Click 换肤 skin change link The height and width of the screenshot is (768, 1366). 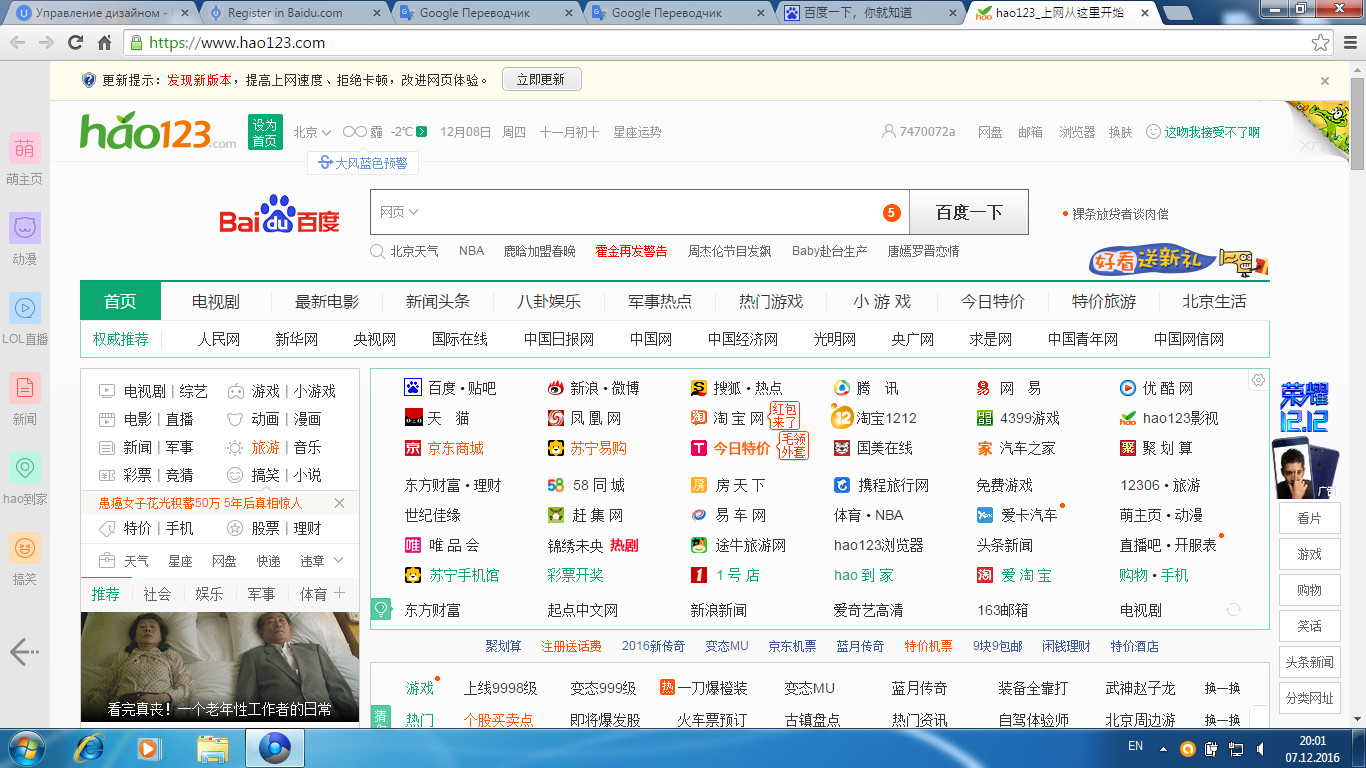(1120, 132)
